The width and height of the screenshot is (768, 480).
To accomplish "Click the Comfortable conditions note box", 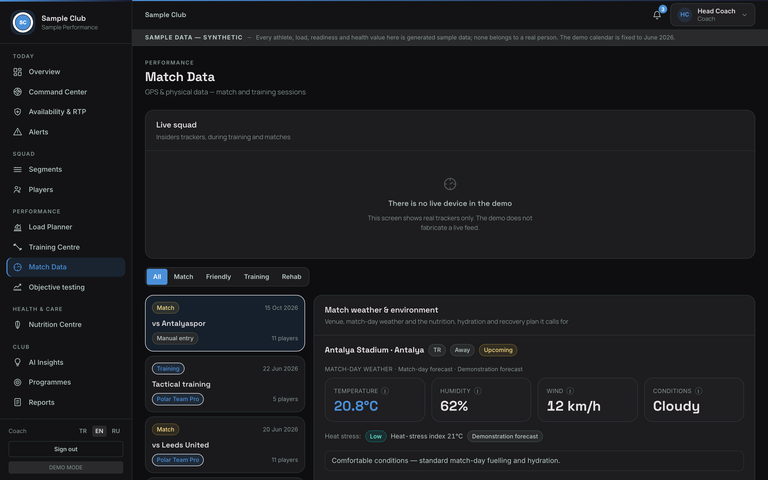I will (534, 461).
